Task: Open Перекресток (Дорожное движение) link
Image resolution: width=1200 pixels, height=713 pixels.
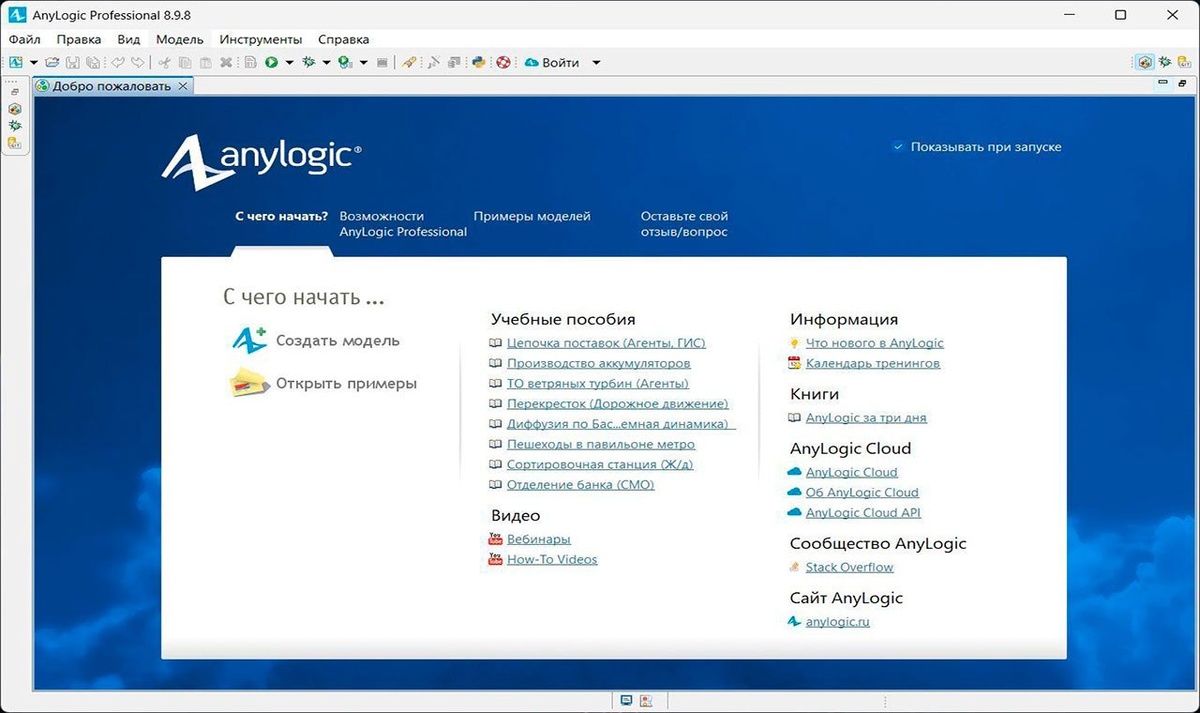Action: click(618, 404)
